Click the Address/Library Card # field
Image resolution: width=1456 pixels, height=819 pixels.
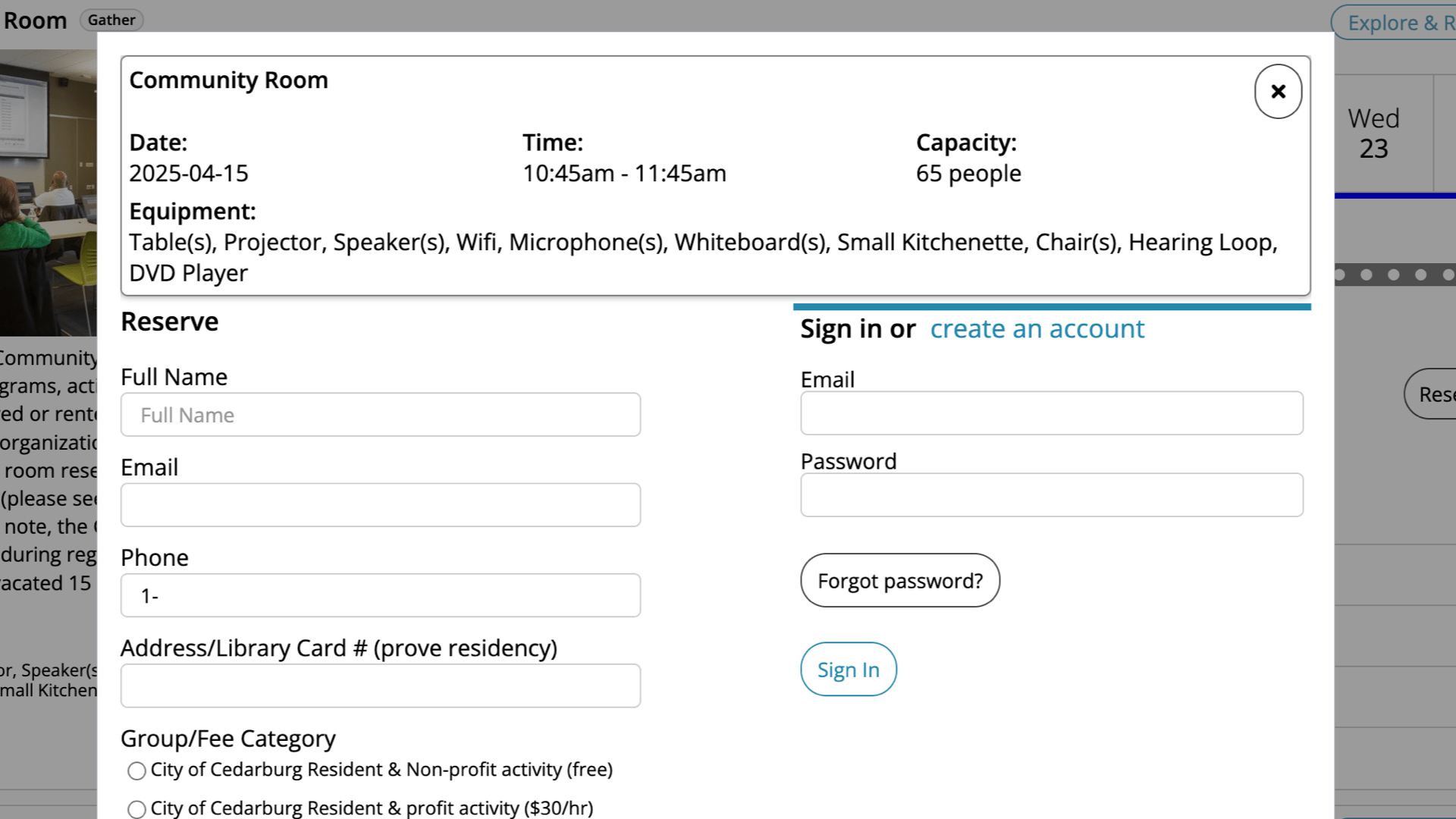(x=380, y=685)
